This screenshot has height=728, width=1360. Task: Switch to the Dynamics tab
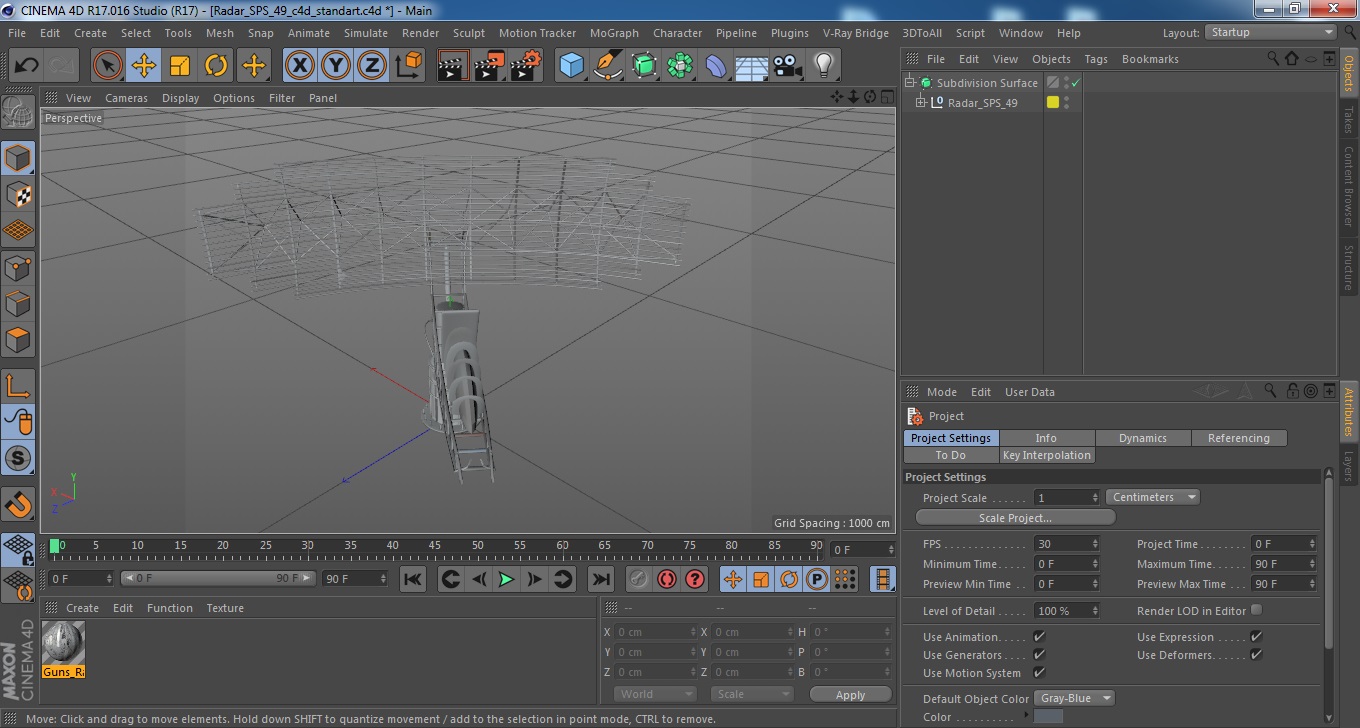(1143, 438)
